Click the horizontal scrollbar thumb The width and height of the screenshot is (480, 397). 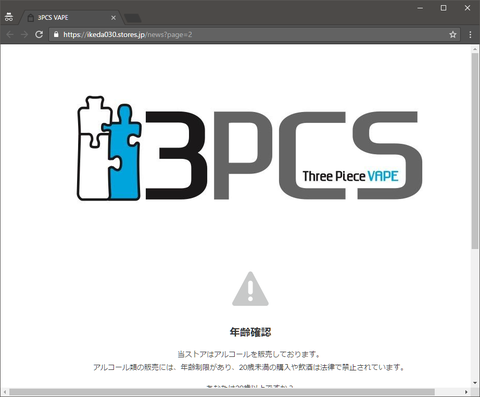(222, 392)
